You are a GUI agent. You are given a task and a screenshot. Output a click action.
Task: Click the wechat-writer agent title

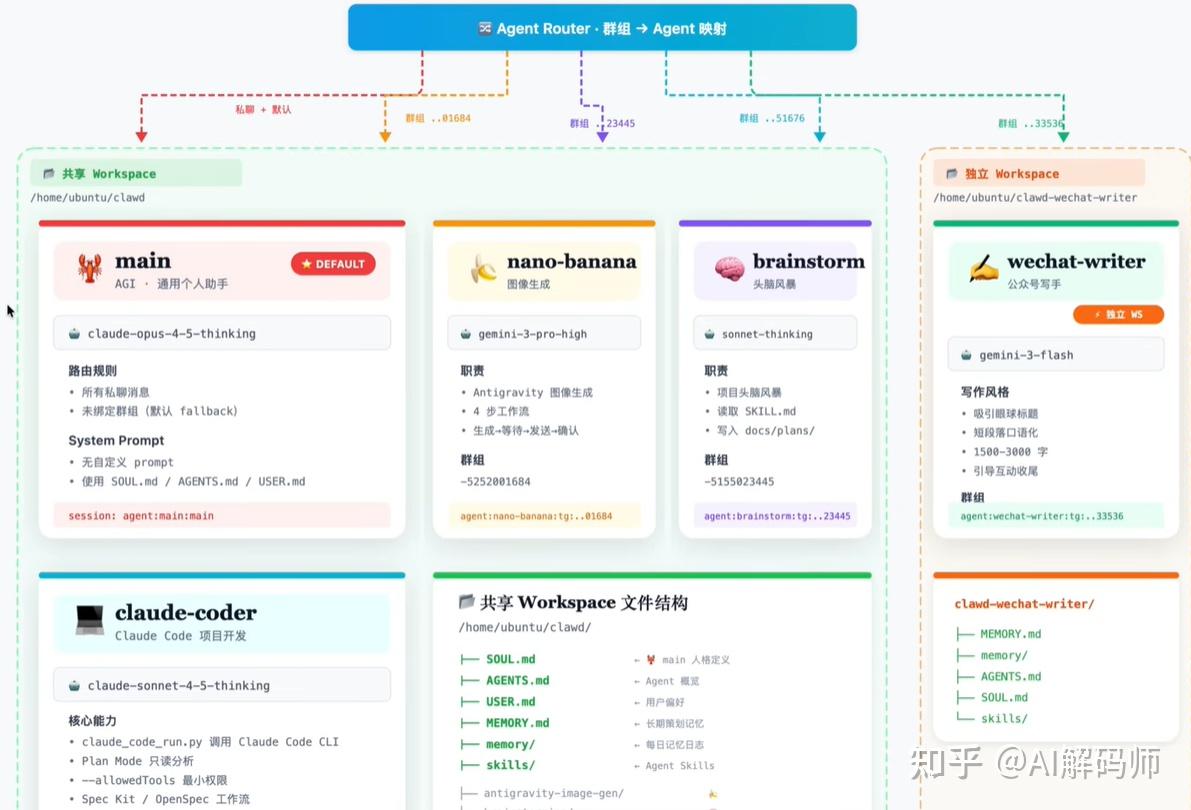coord(1076,261)
